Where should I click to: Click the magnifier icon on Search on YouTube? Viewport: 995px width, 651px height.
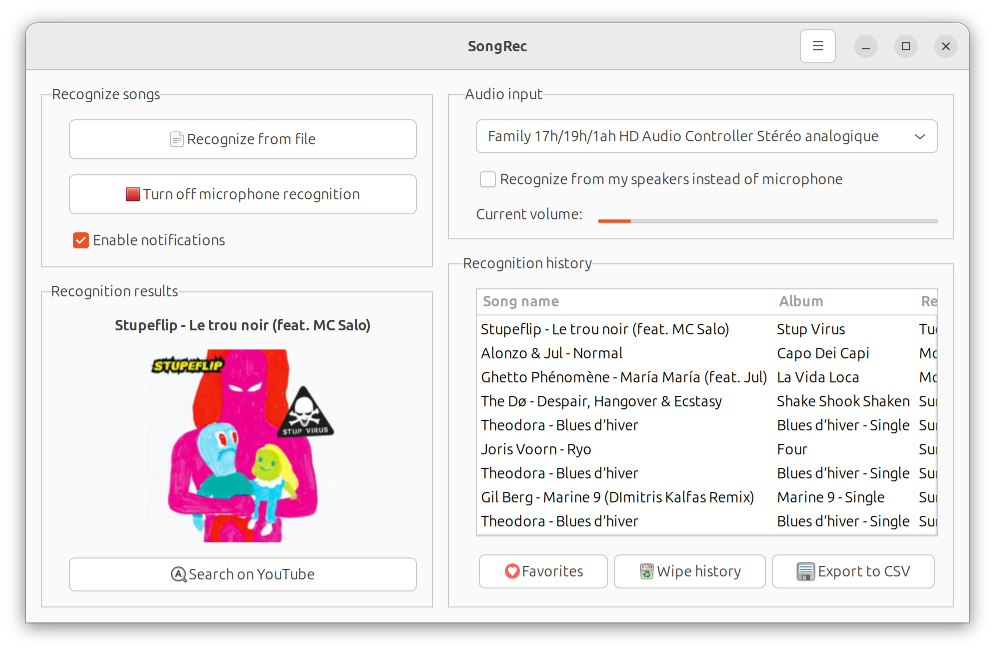pyautogui.click(x=179, y=575)
